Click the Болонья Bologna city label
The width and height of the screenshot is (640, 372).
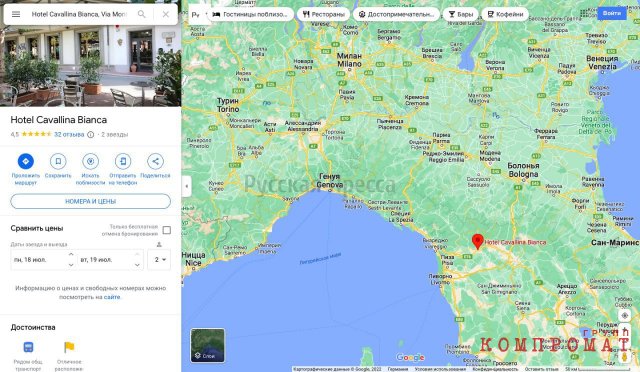click(x=523, y=170)
